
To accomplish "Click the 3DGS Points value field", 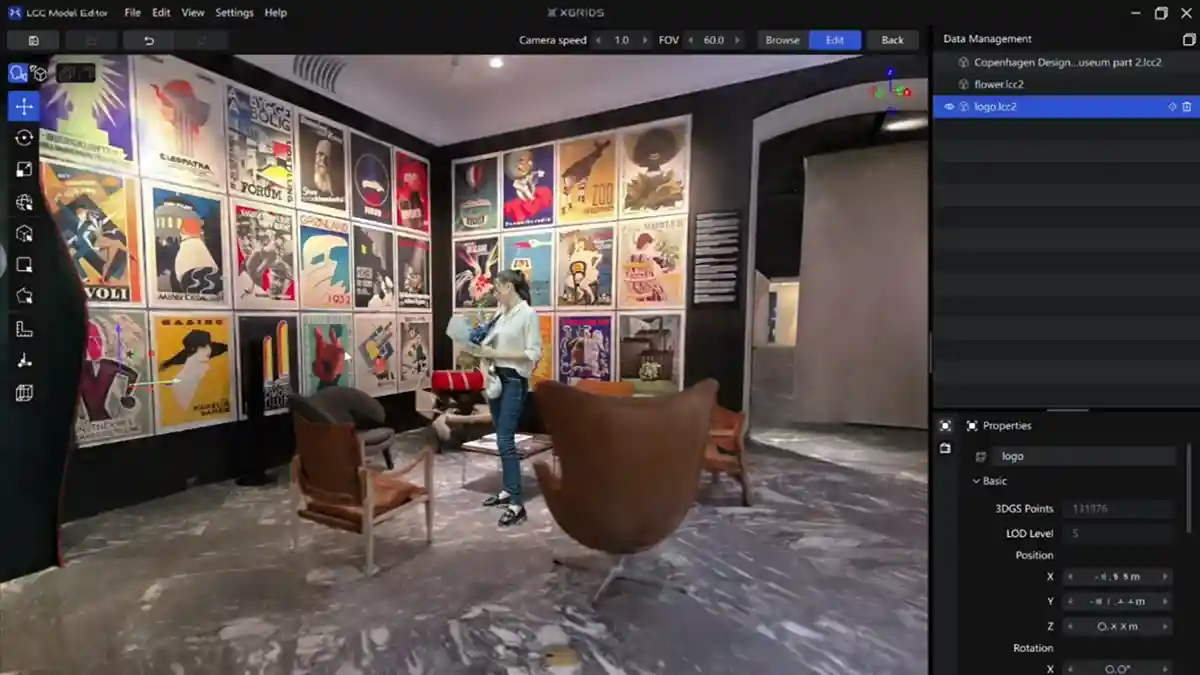I will 1117,509.
